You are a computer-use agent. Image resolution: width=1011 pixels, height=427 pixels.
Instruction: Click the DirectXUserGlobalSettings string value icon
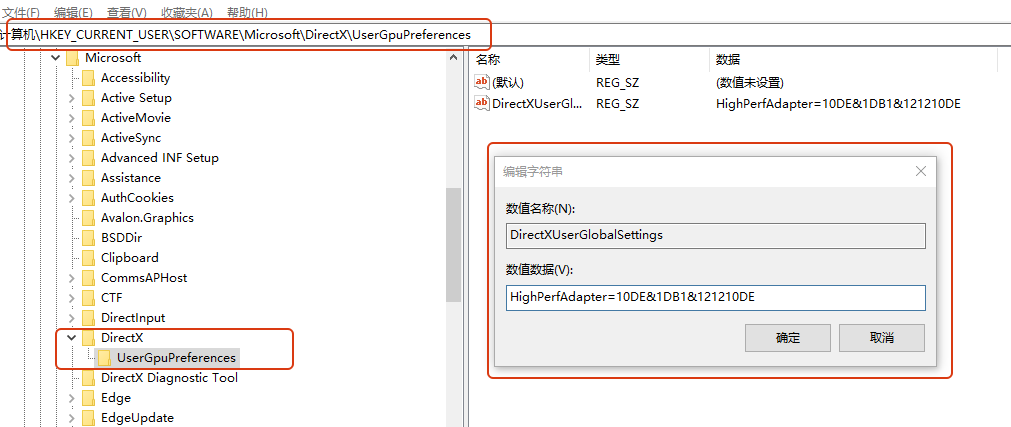[x=482, y=103]
